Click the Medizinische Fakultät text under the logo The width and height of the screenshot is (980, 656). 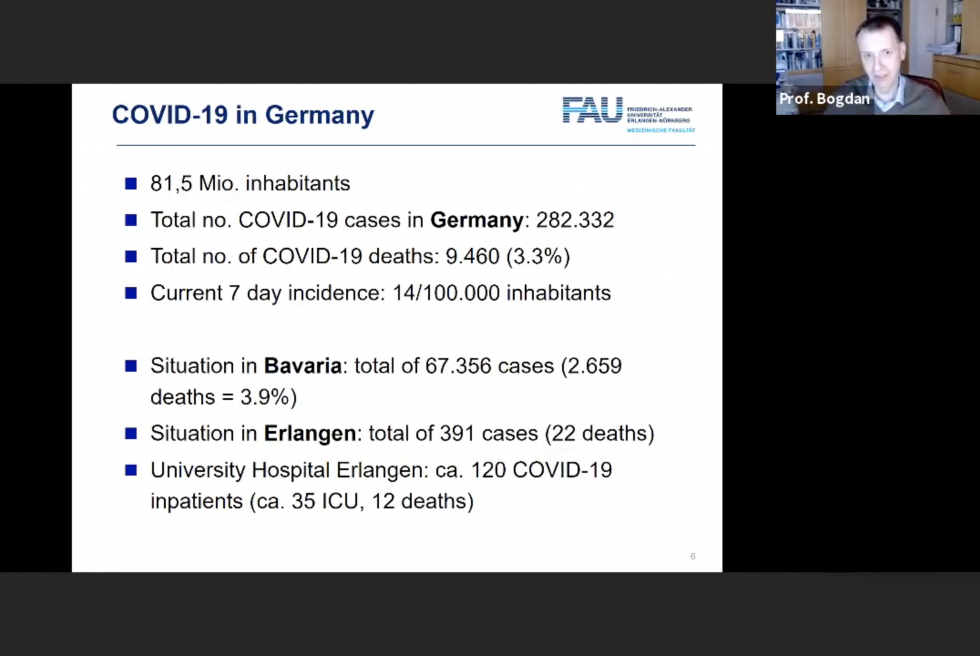click(x=660, y=130)
